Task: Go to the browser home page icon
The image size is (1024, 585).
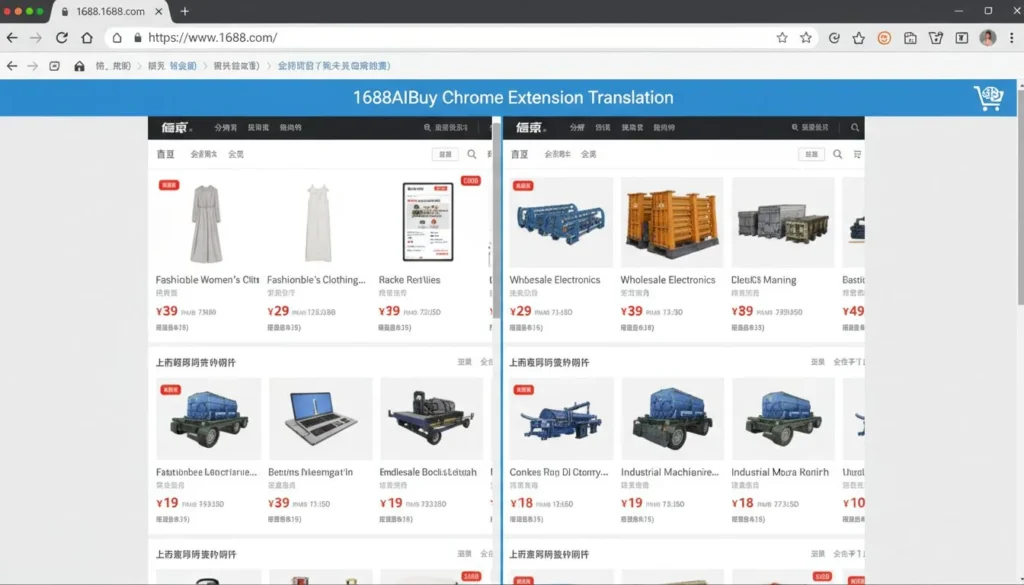Action: [87, 38]
